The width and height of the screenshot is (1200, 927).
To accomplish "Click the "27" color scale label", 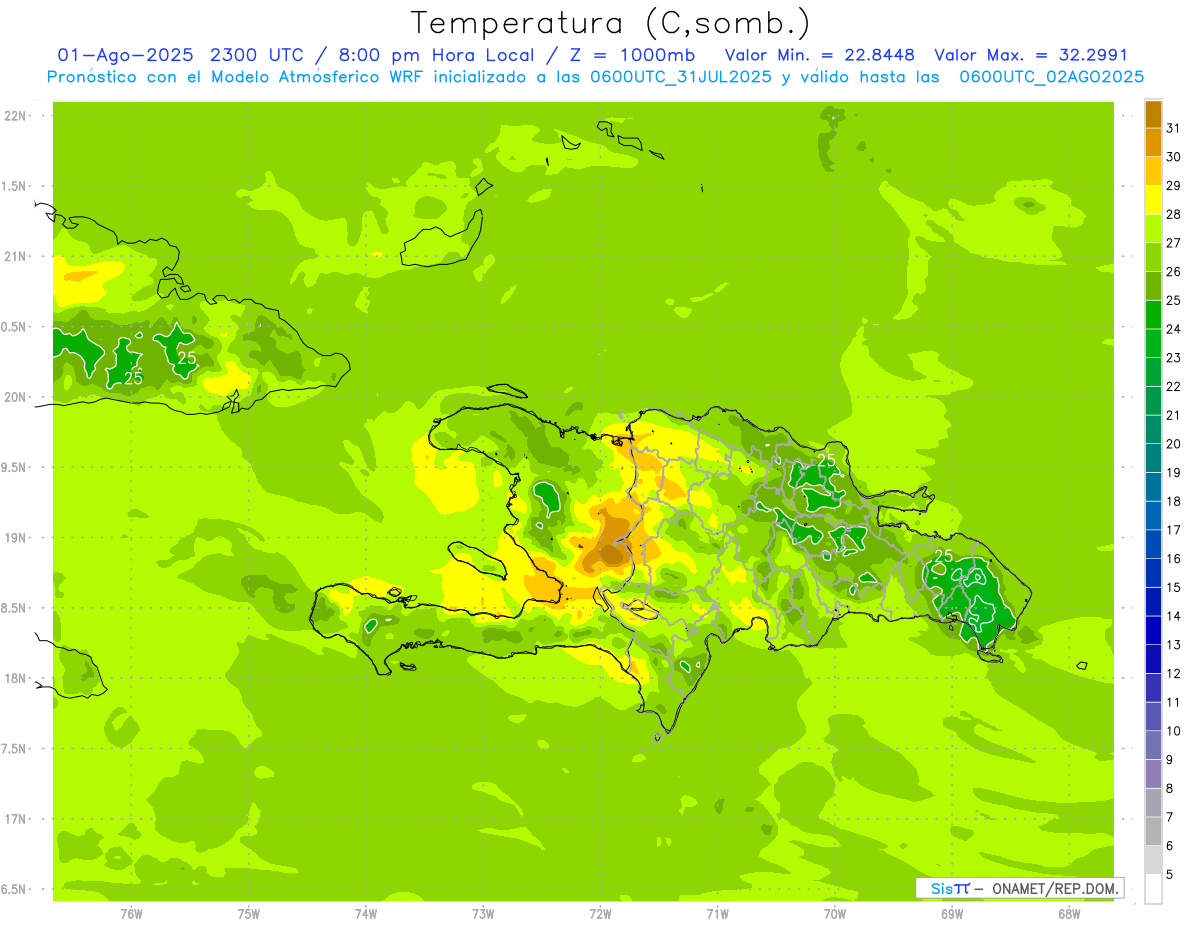I will coord(1173,243).
